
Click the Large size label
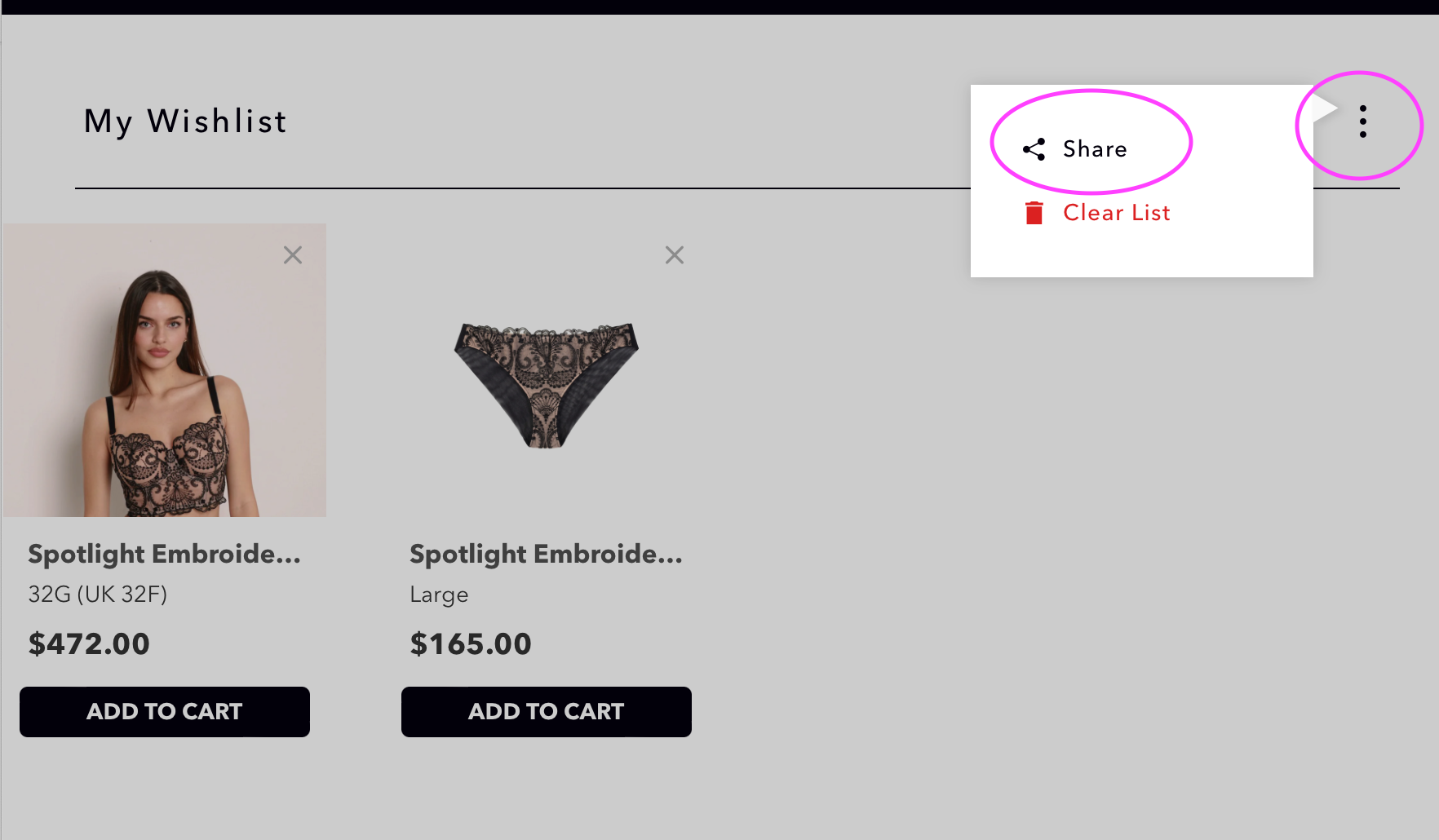[x=439, y=595]
